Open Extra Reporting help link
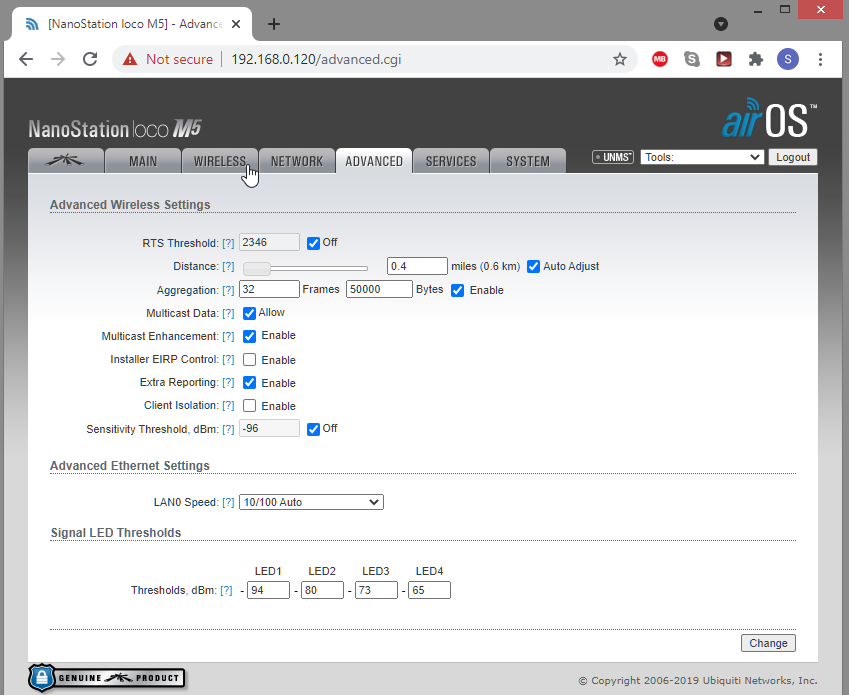The image size is (849, 695). [x=228, y=383]
